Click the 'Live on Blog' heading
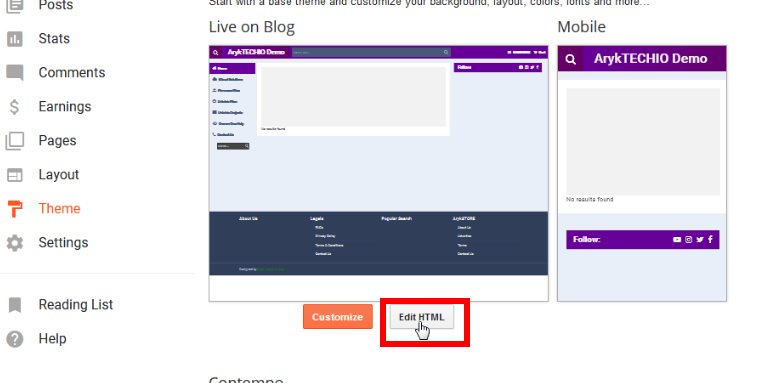The height and width of the screenshot is (383, 778). (x=252, y=27)
